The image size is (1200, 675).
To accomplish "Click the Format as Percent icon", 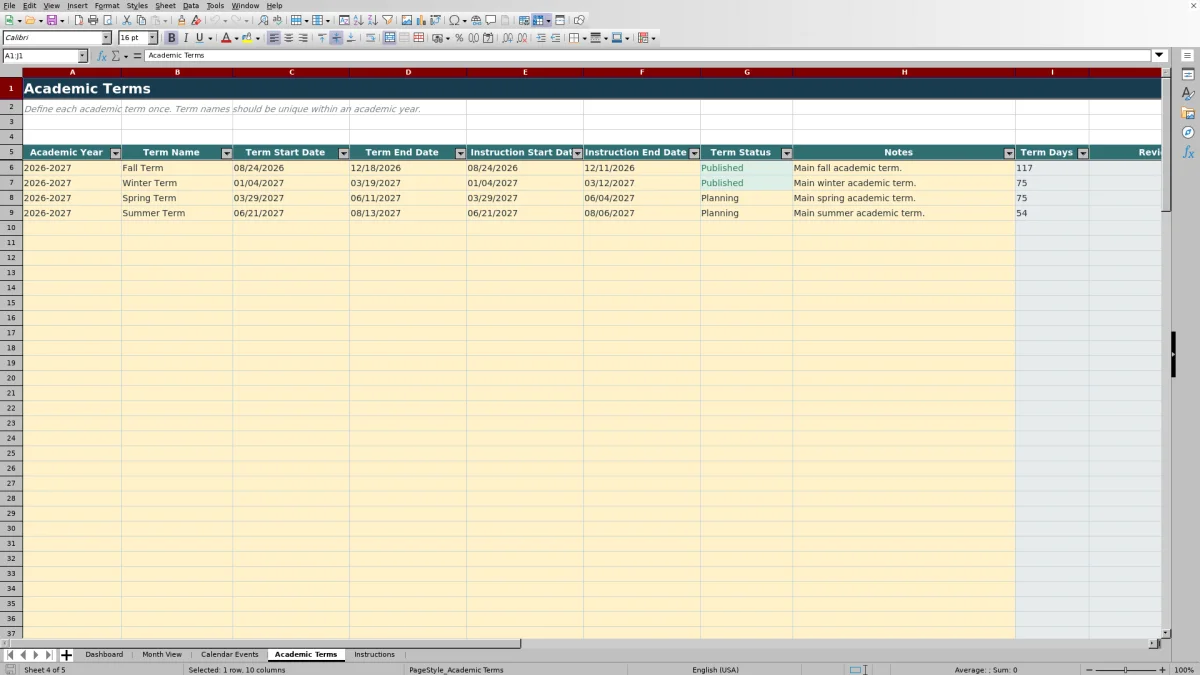I will (x=459, y=38).
